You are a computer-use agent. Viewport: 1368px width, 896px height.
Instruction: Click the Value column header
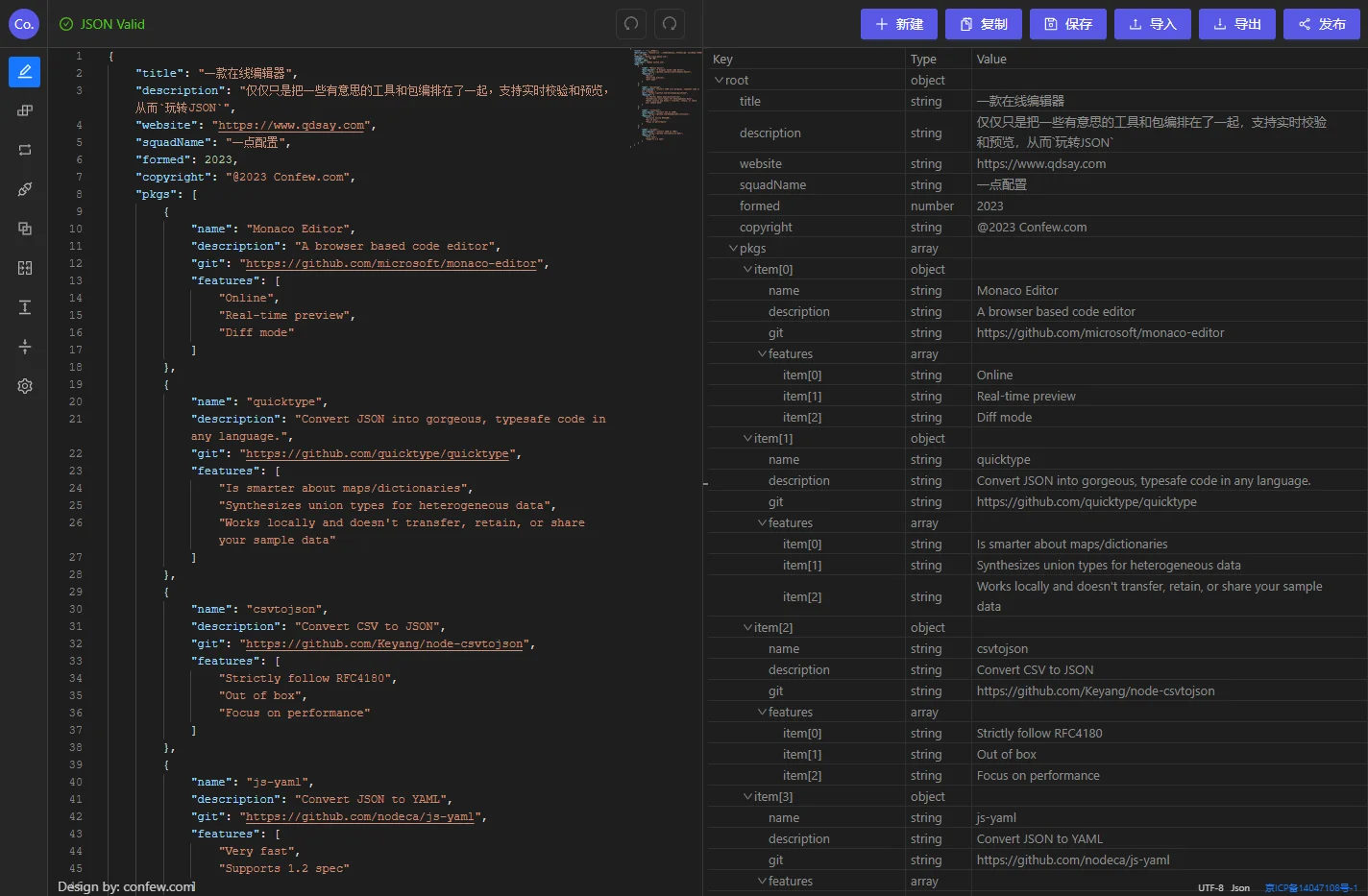tap(991, 59)
